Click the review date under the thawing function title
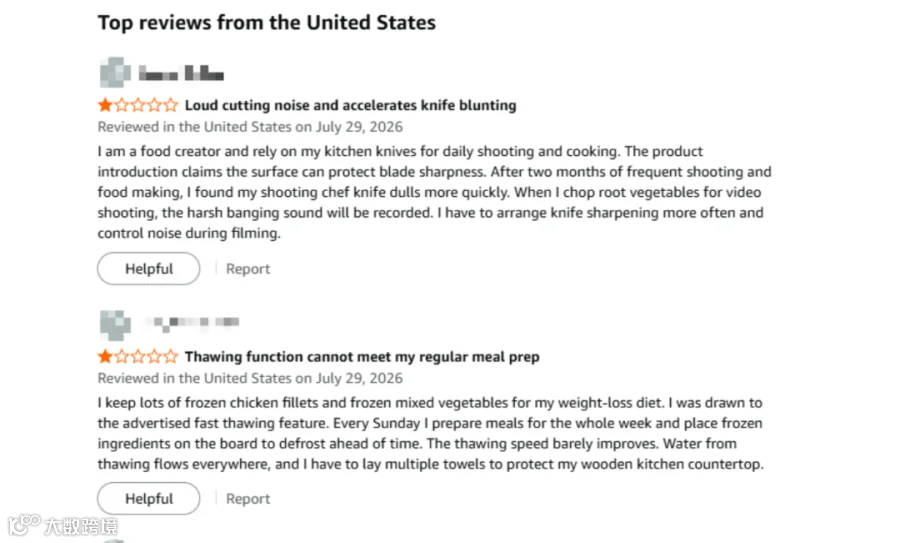This screenshot has width=900, height=543. [x=250, y=378]
